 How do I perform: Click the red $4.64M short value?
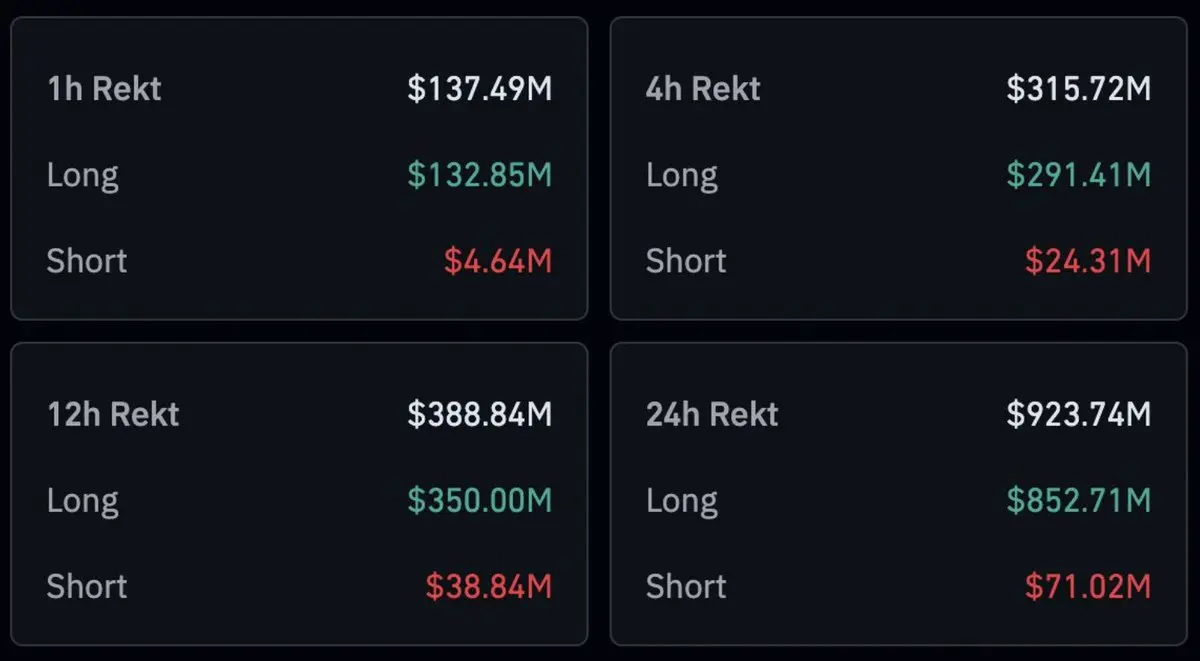(x=498, y=261)
